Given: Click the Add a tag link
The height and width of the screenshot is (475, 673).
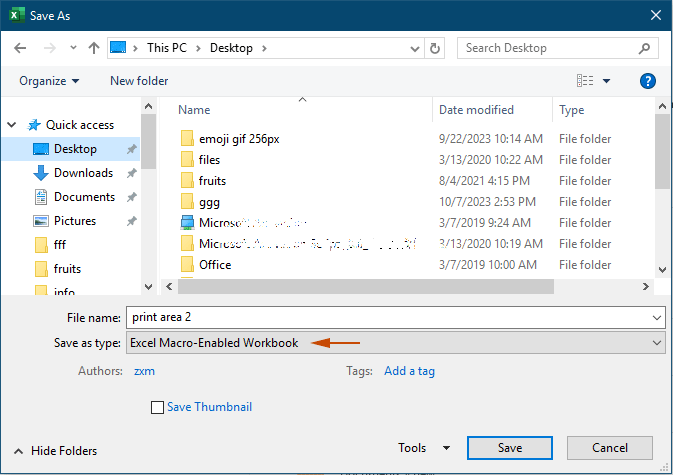Looking at the screenshot, I should pos(410,371).
